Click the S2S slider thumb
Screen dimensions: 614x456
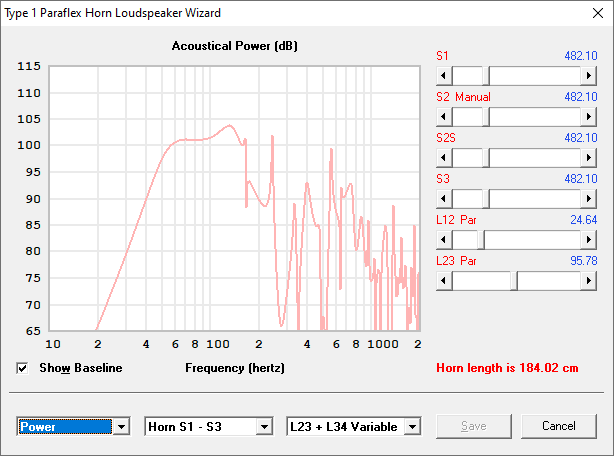486,158
